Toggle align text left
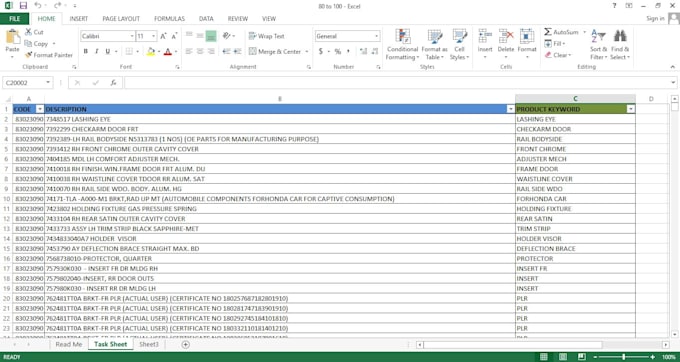The image size is (680, 362). (x=189, y=51)
